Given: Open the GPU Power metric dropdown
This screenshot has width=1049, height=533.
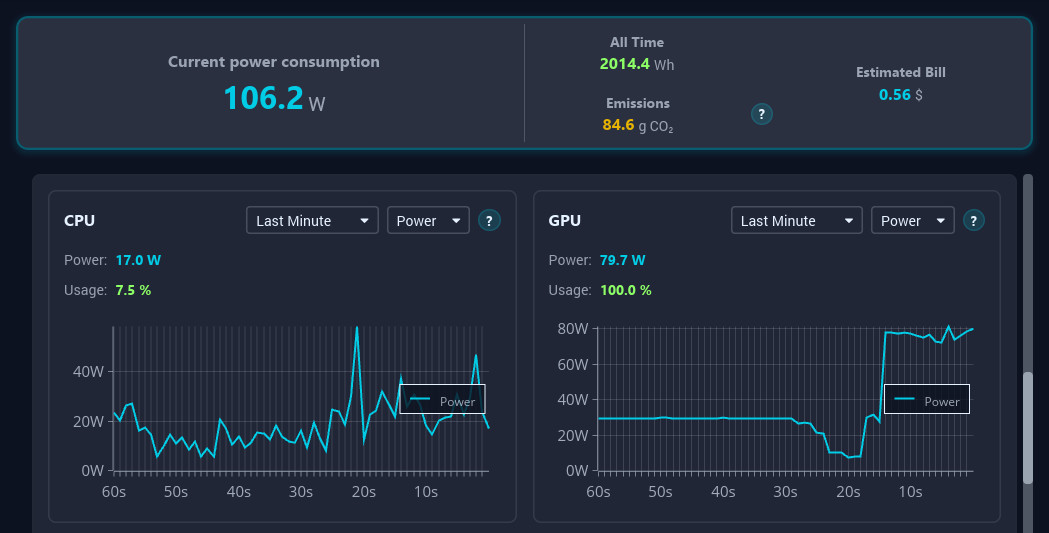Looking at the screenshot, I should point(912,221).
